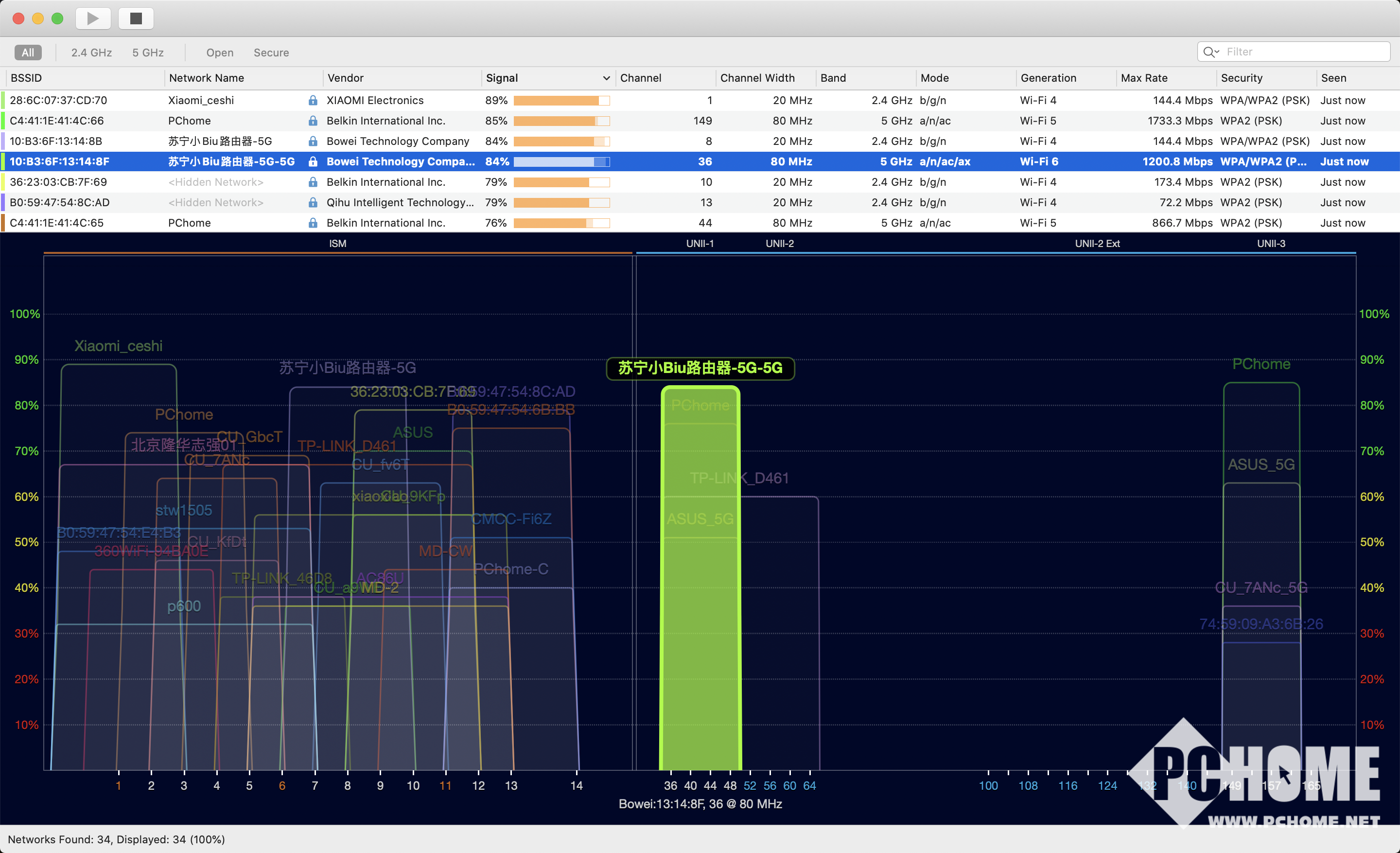Filter to 5 GHz networks
Image resolution: width=1400 pixels, height=853 pixels.
(x=148, y=53)
